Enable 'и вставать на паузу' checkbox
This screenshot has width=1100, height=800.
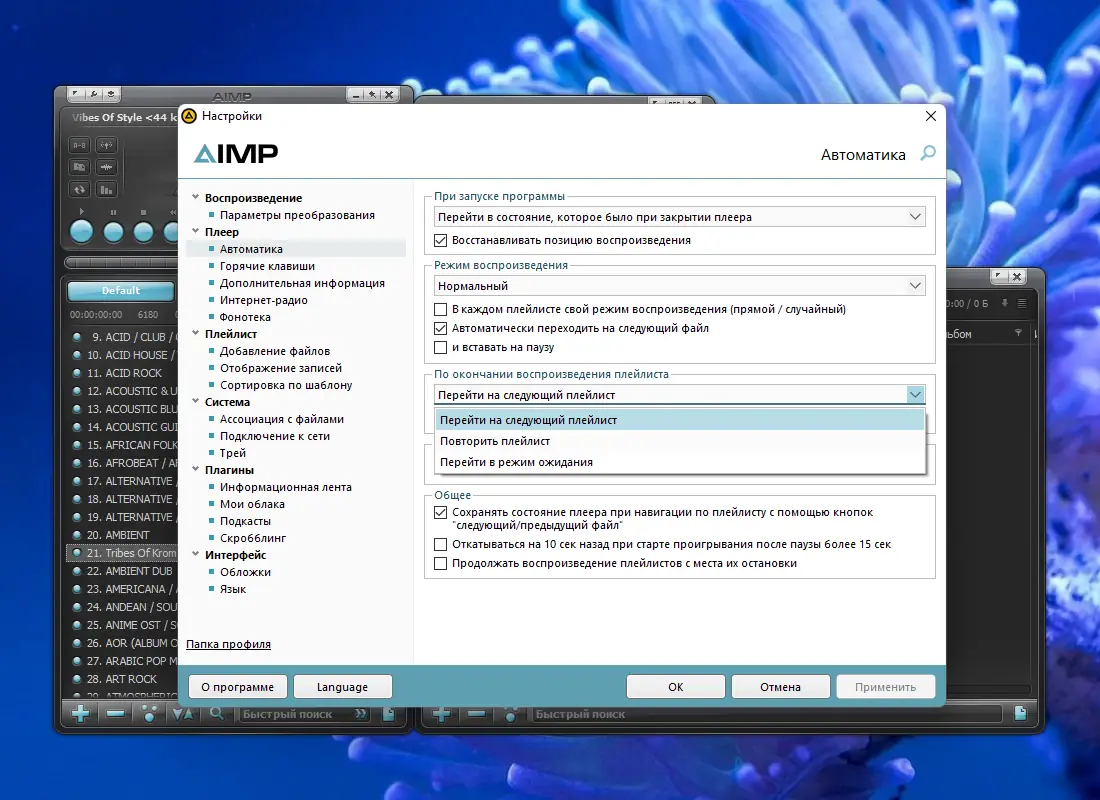click(441, 347)
